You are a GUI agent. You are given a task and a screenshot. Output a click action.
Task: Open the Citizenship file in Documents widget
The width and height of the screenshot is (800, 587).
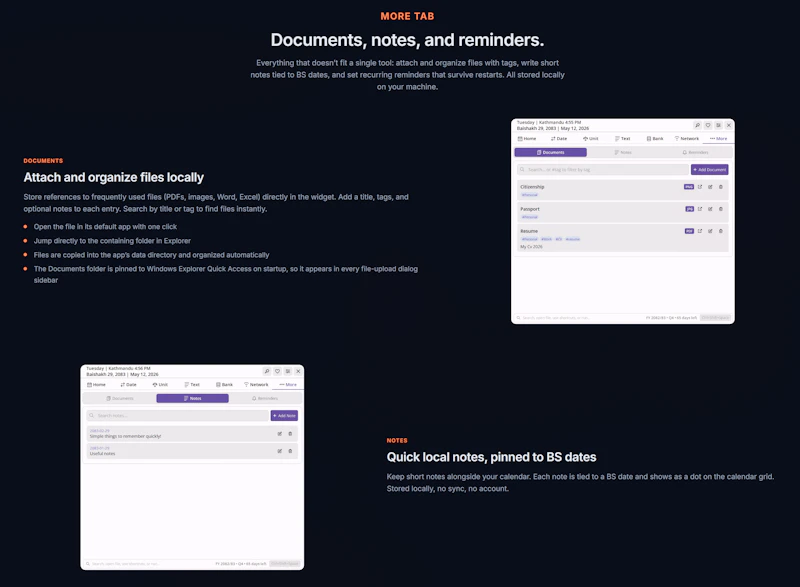(699, 187)
